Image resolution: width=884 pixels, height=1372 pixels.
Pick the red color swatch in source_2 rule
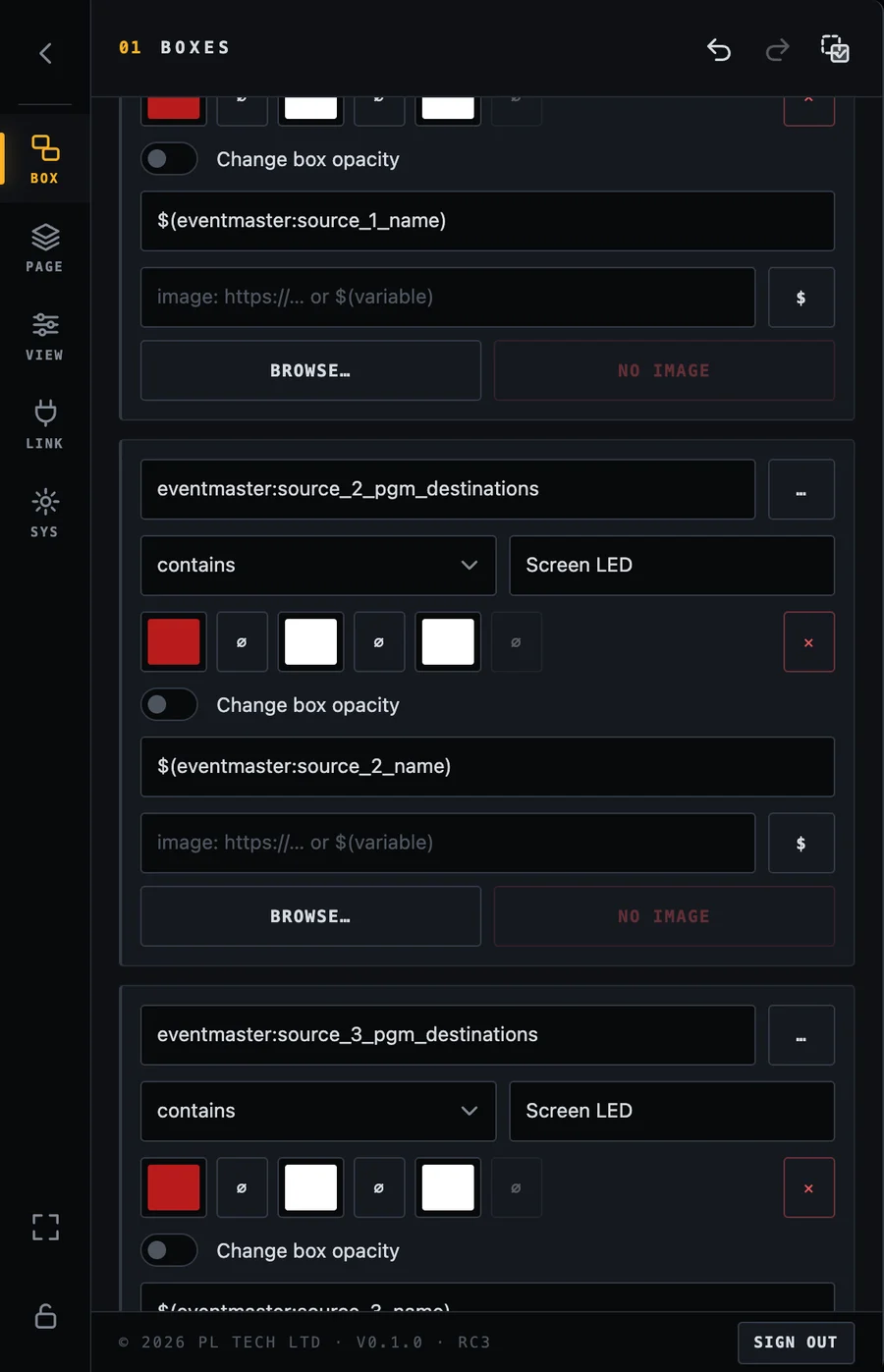pyautogui.click(x=174, y=642)
